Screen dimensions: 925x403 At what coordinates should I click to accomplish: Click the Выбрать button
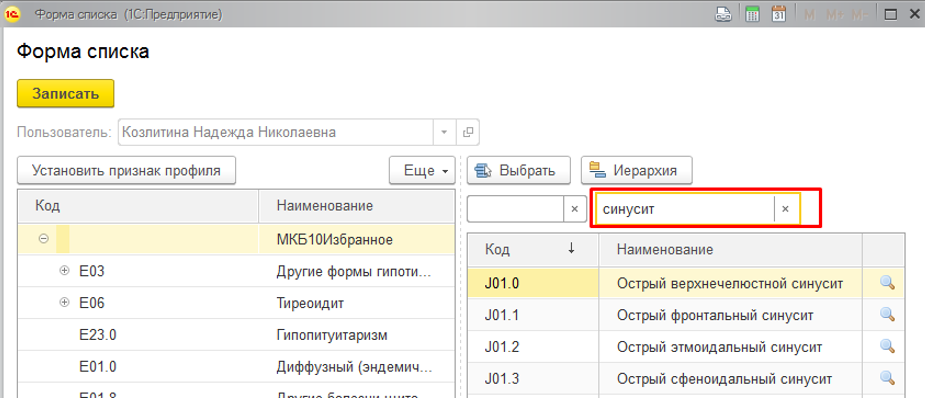pos(518,170)
